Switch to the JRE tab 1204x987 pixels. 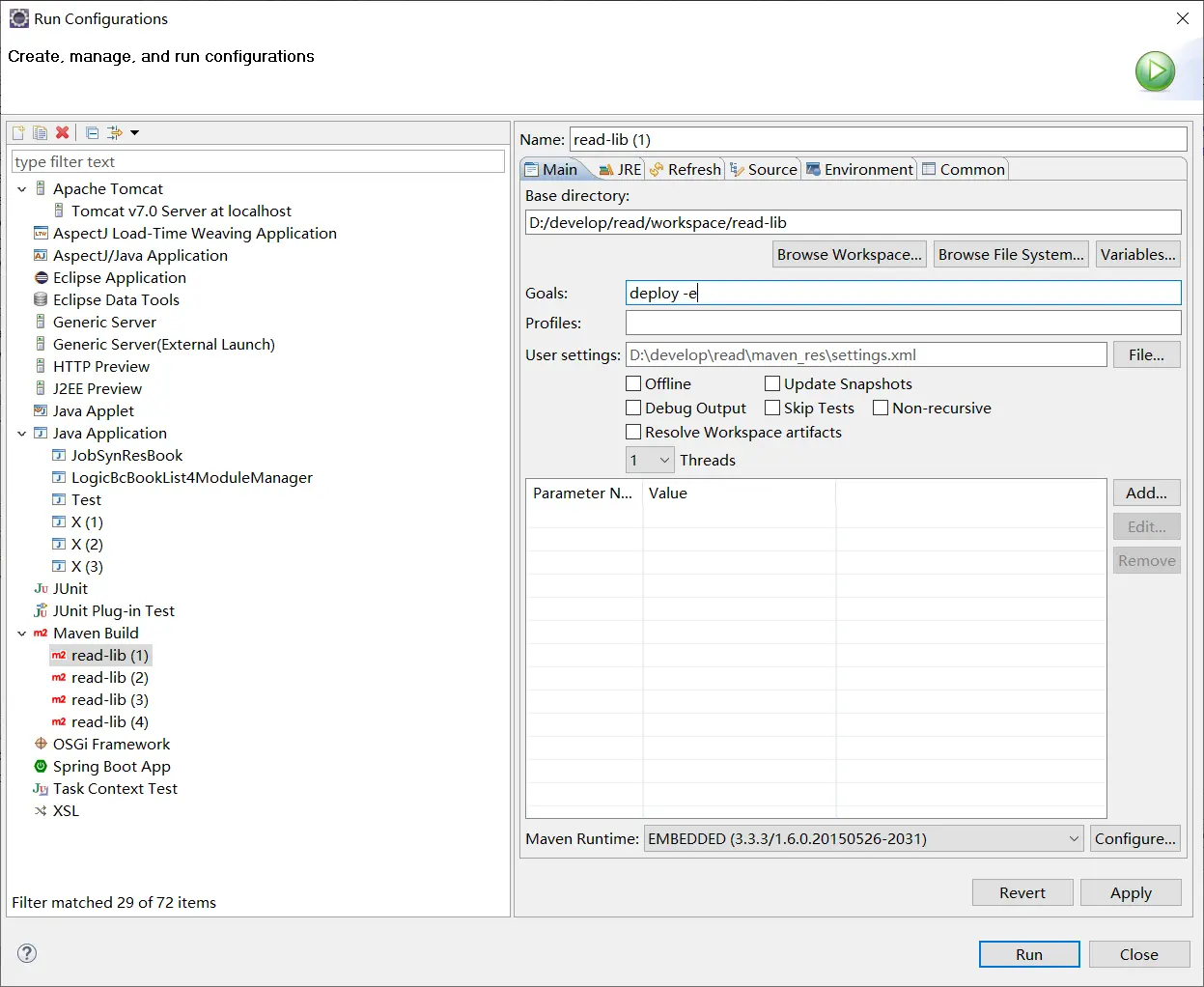(x=620, y=169)
